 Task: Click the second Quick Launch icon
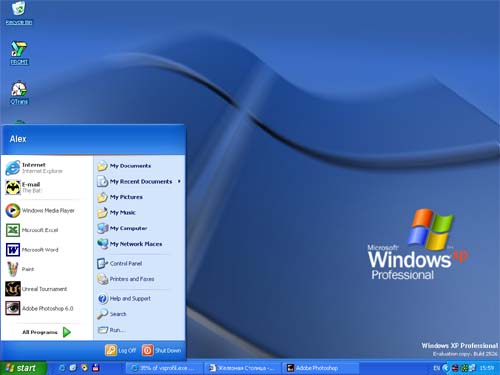pyautogui.click(x=73, y=368)
